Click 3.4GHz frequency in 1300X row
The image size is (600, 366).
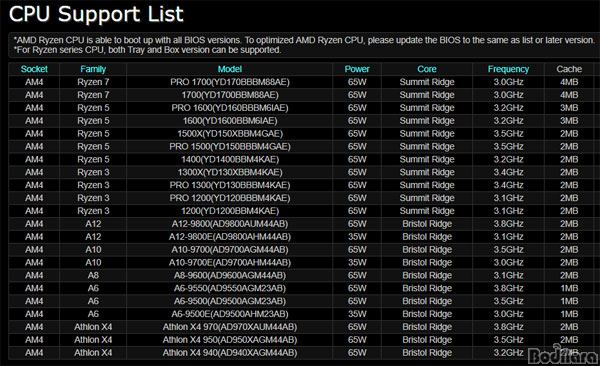pyautogui.click(x=508, y=172)
